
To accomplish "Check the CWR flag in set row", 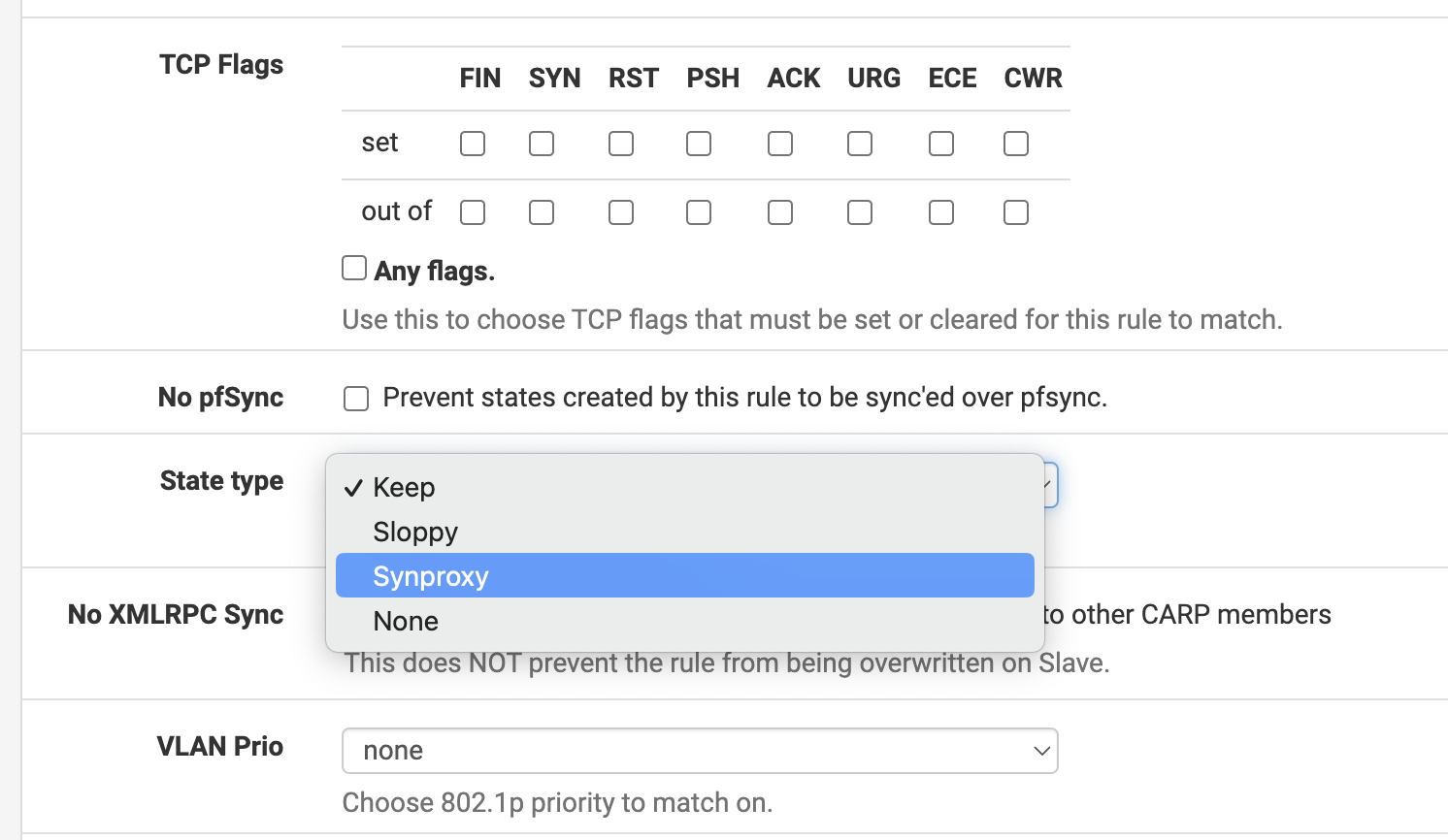I will [x=1016, y=144].
